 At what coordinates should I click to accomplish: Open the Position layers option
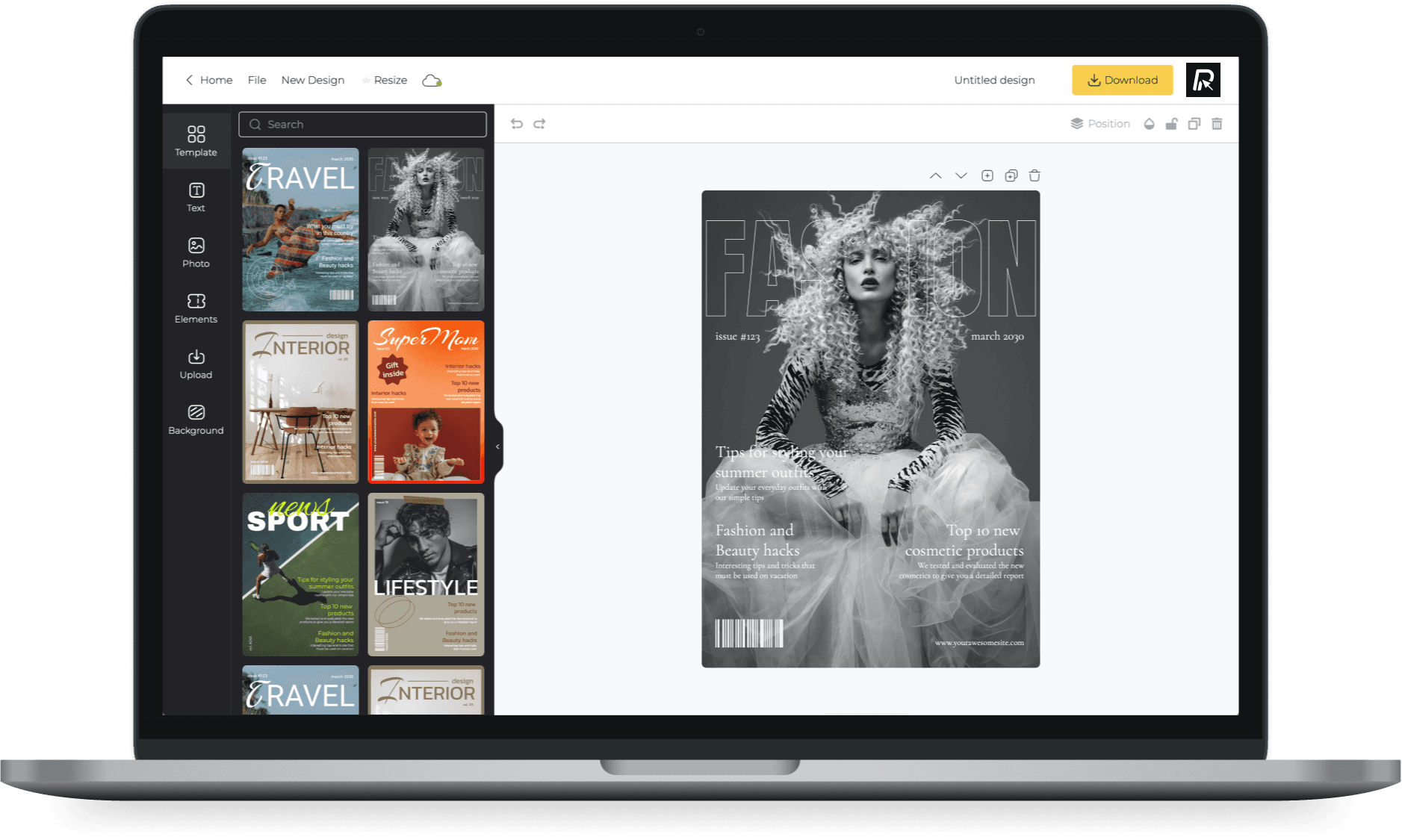(x=1100, y=124)
